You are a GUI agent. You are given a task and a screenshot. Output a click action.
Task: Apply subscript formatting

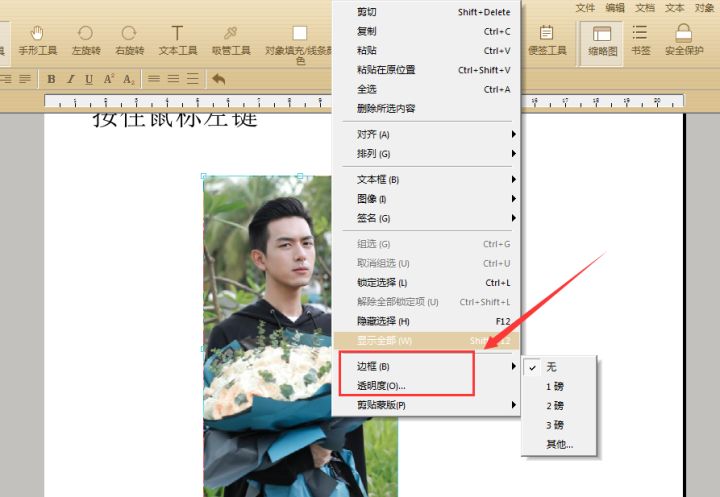click(128, 79)
